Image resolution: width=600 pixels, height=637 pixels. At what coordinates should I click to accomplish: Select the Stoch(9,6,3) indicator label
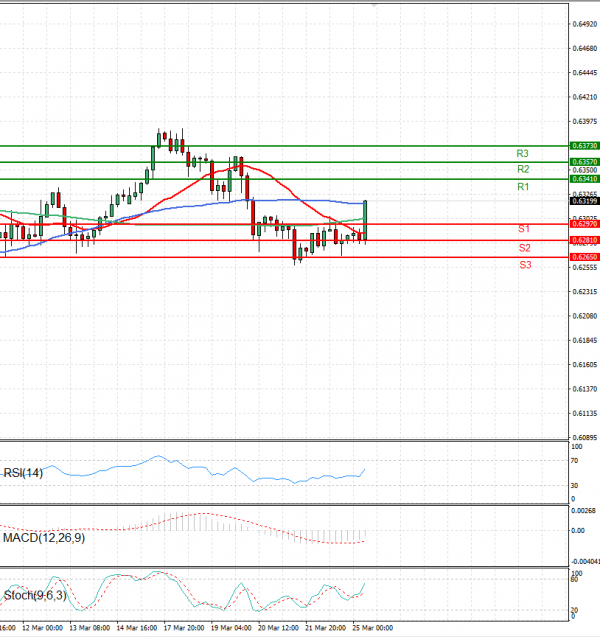[x=35, y=596]
